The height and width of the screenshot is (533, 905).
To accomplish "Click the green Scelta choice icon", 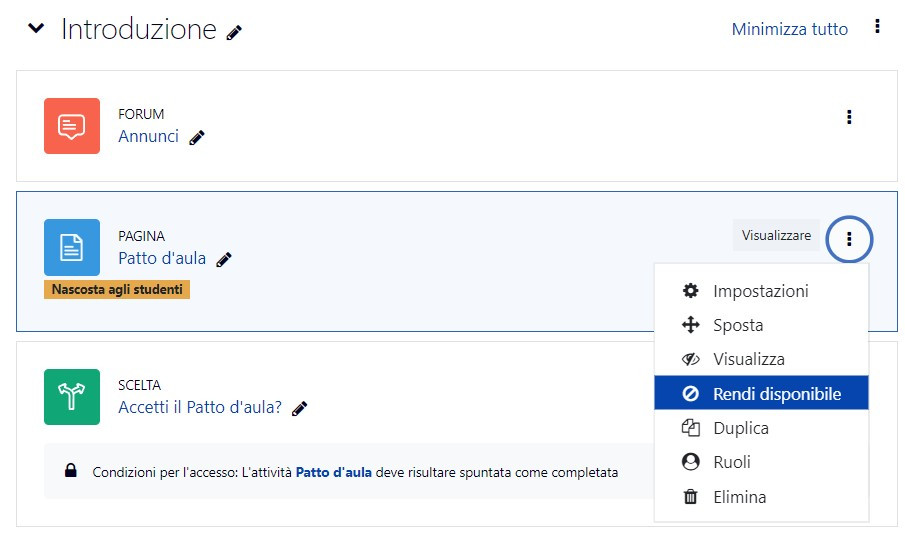I will [72, 397].
